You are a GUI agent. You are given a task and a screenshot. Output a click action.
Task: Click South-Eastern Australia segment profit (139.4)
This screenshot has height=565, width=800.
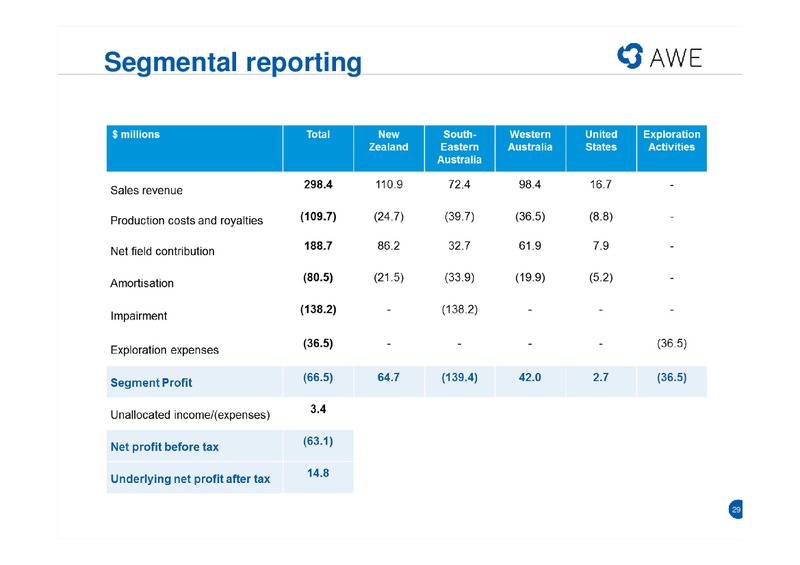[x=459, y=378]
